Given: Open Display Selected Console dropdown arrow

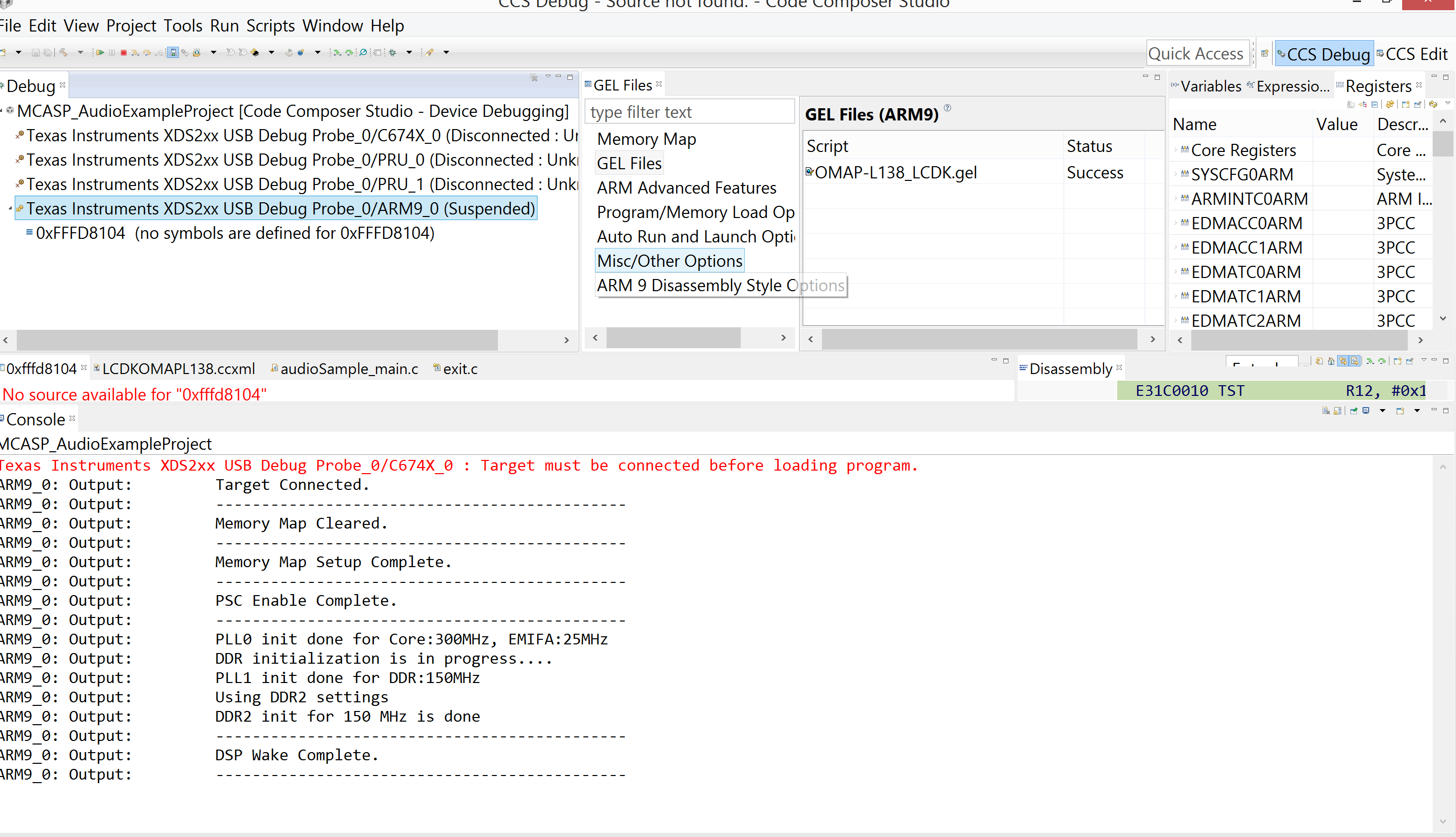Looking at the screenshot, I should pyautogui.click(x=1382, y=411).
